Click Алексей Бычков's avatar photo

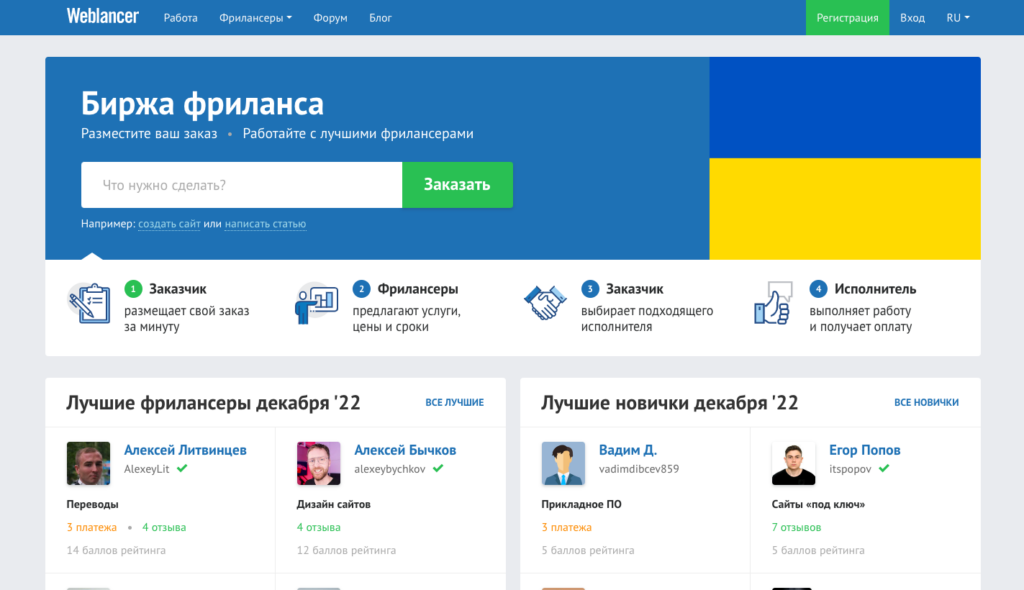coord(319,463)
